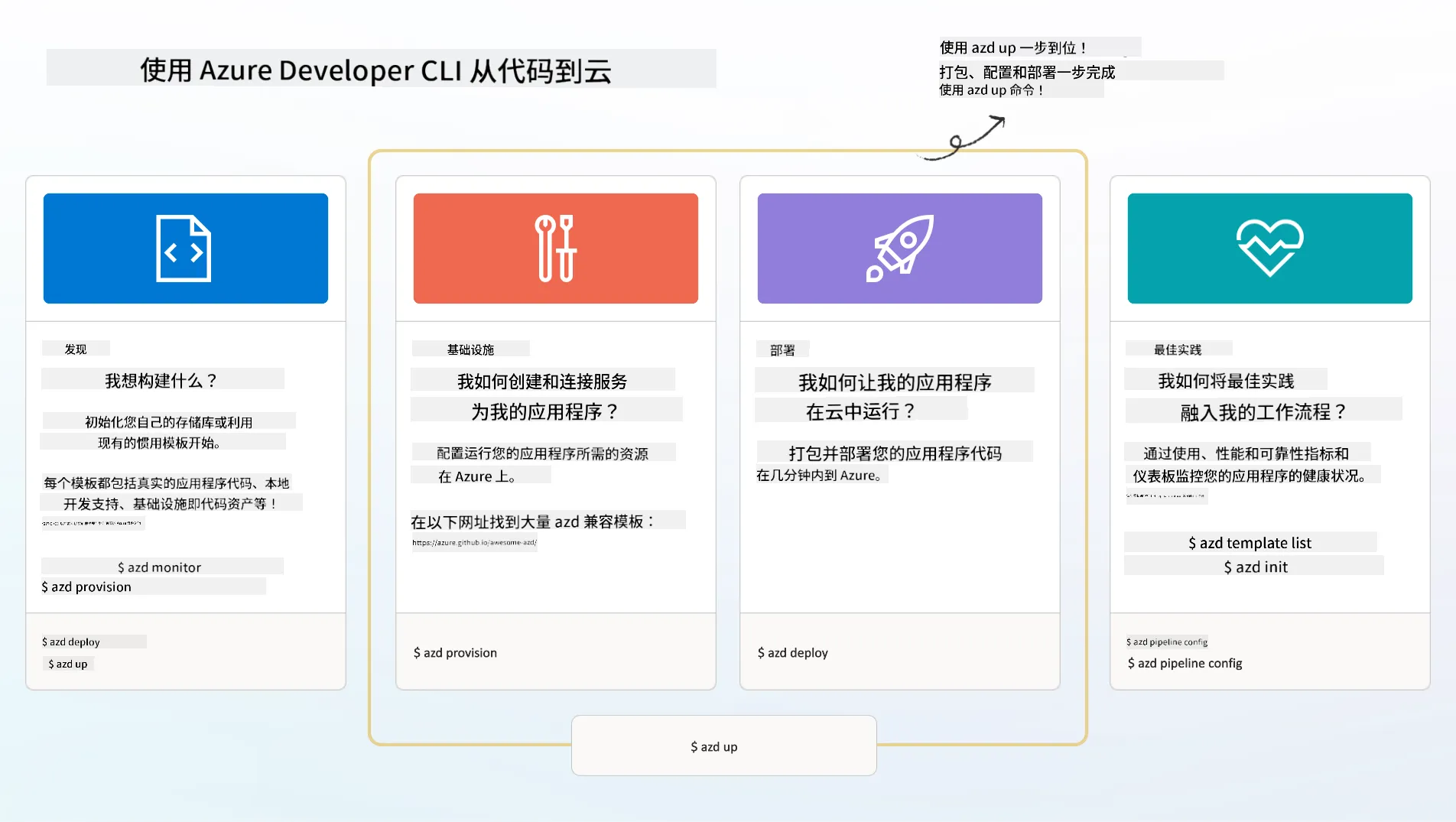Click the '$ azd template list' command

pos(1250,543)
